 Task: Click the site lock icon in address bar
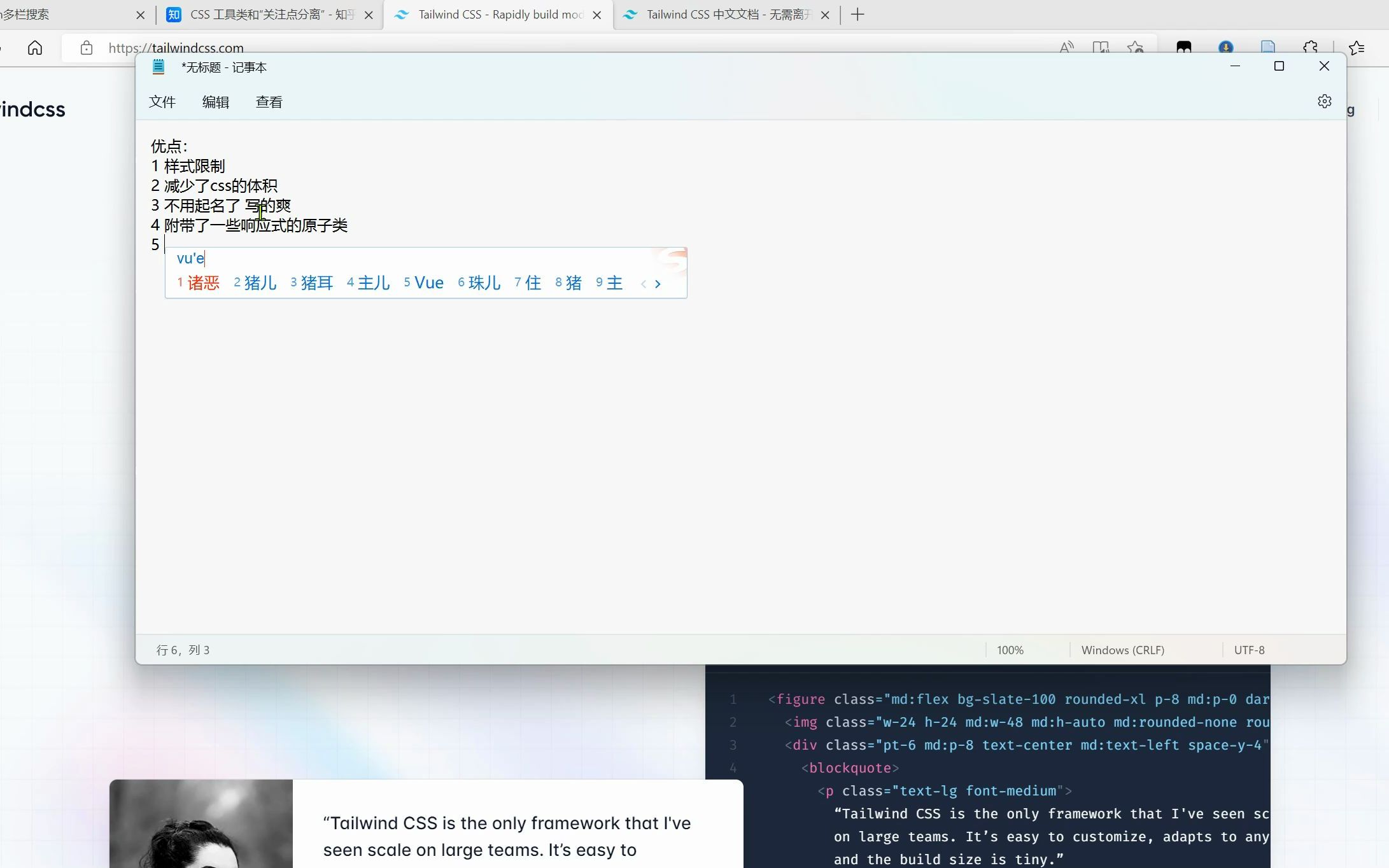point(87,48)
